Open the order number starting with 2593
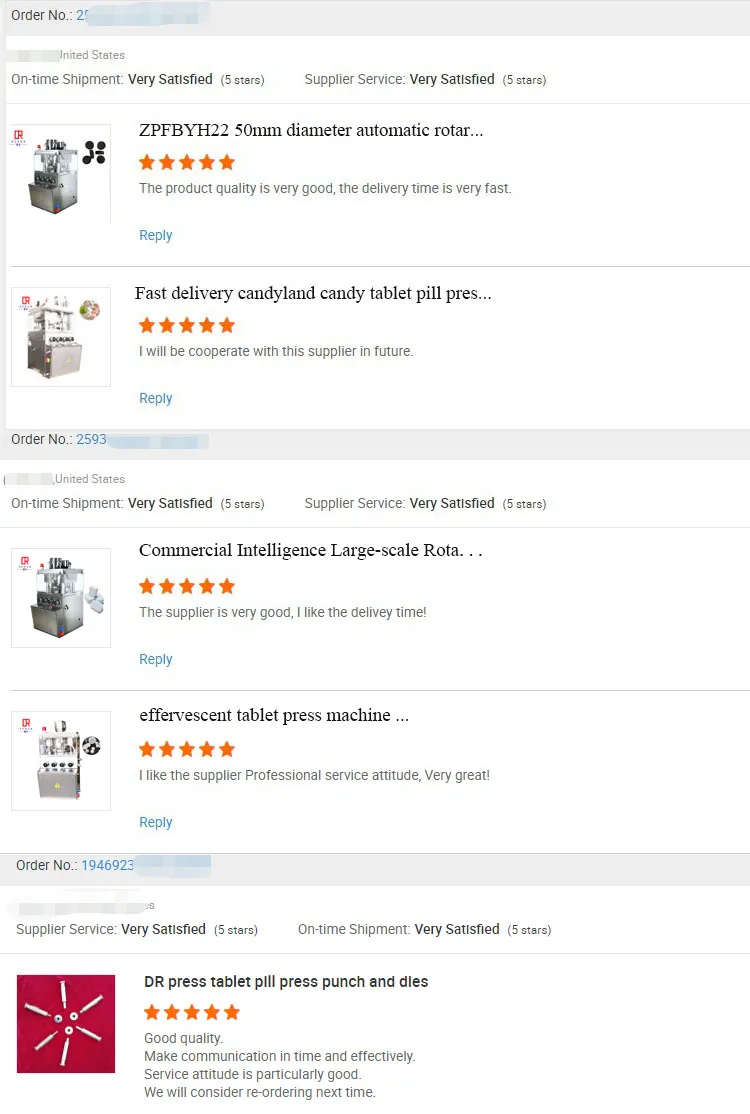 pos(91,440)
